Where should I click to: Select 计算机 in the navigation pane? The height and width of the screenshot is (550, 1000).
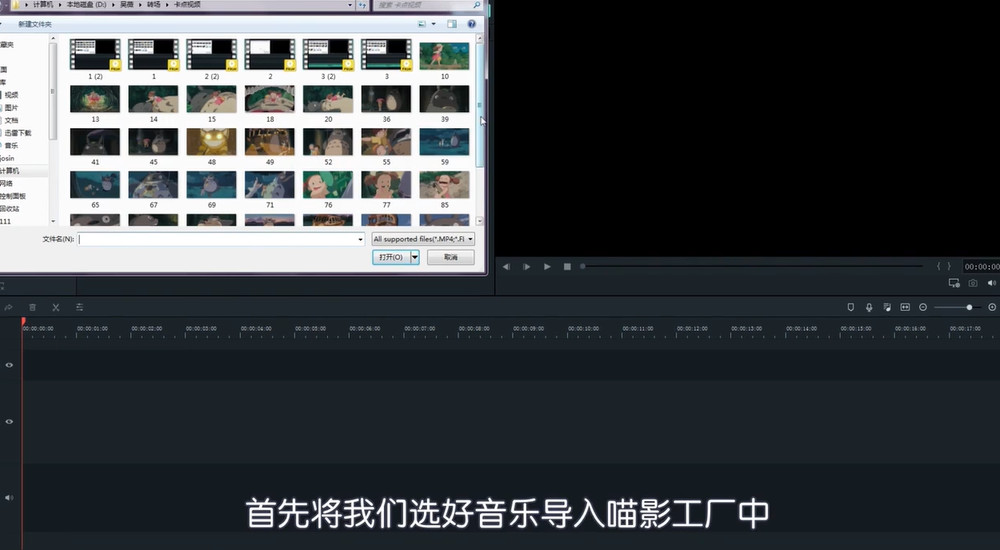(x=10, y=171)
